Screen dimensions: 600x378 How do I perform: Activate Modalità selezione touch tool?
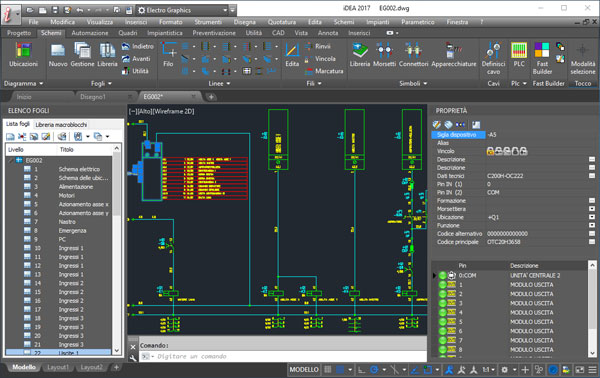(583, 58)
